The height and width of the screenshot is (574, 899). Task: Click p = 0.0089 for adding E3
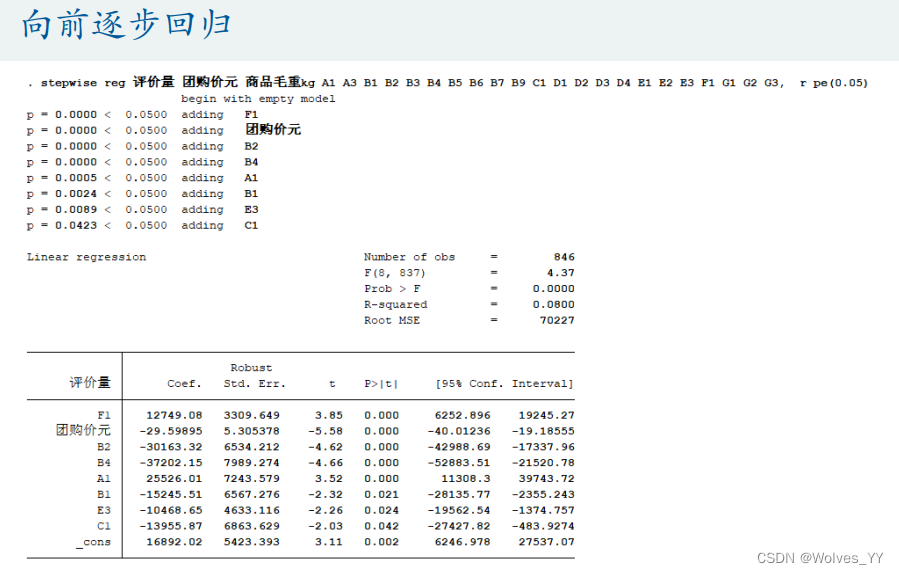(x=62, y=210)
